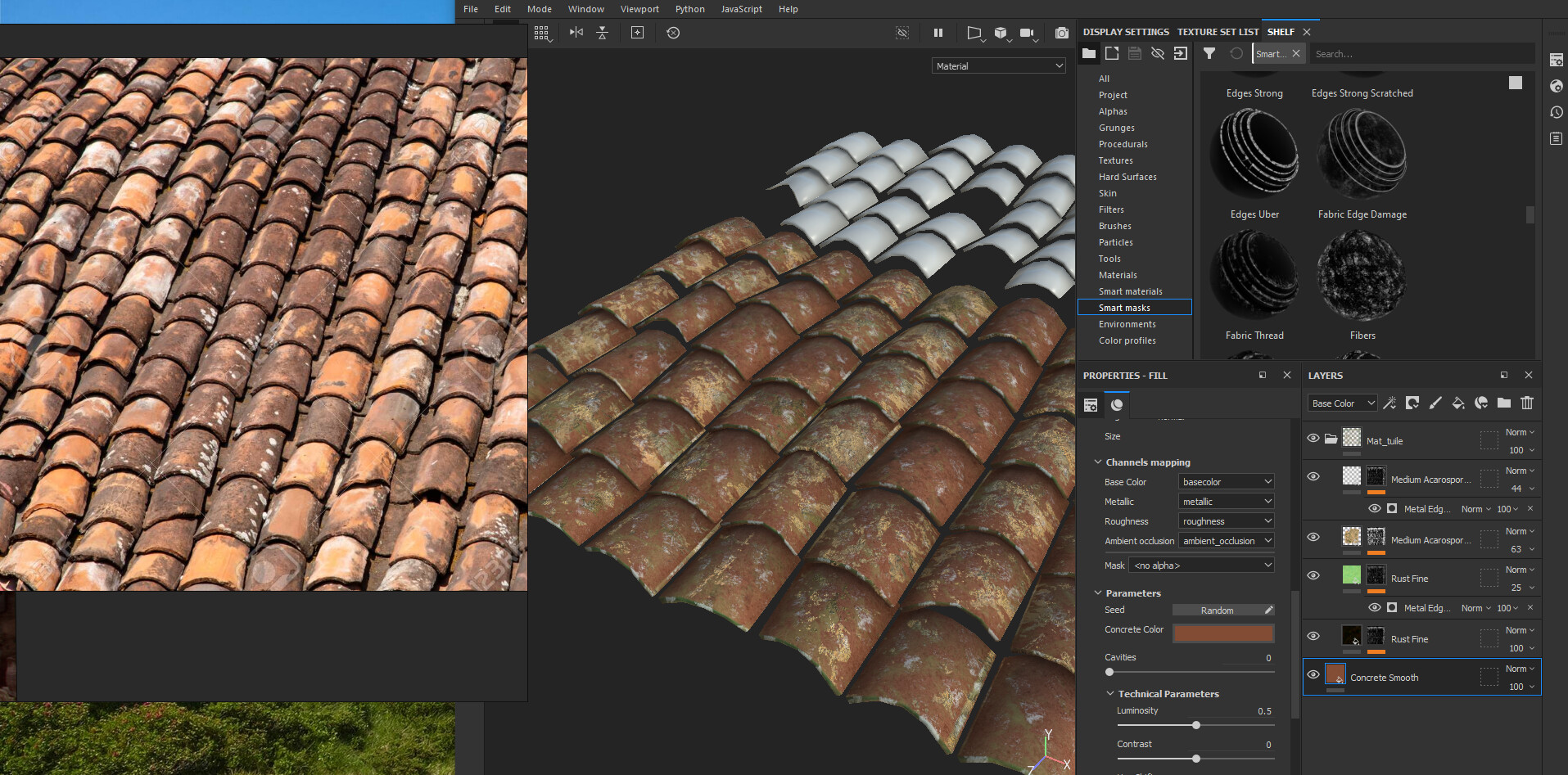Toggle visibility of second Metal Edg mask effect

pyautogui.click(x=1374, y=607)
